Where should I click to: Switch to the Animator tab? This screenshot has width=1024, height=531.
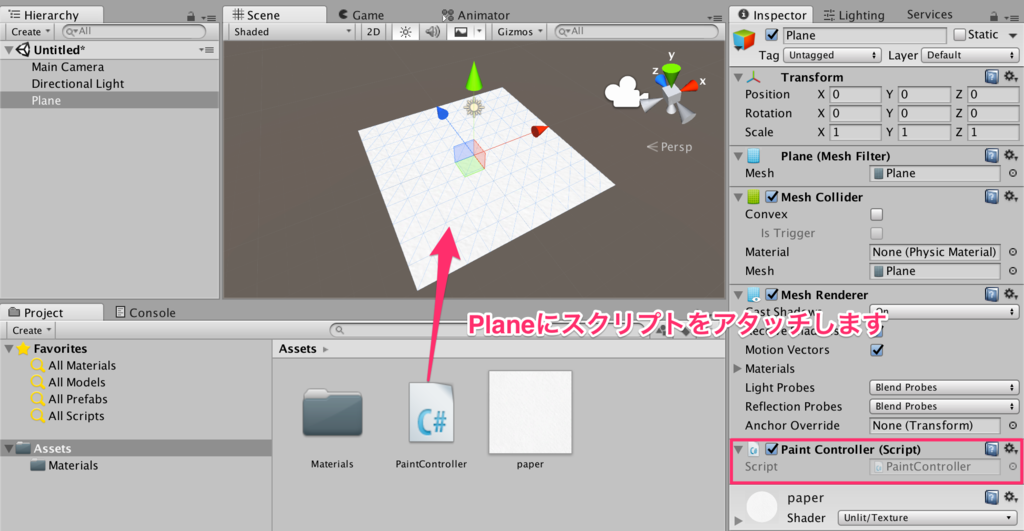click(475, 15)
